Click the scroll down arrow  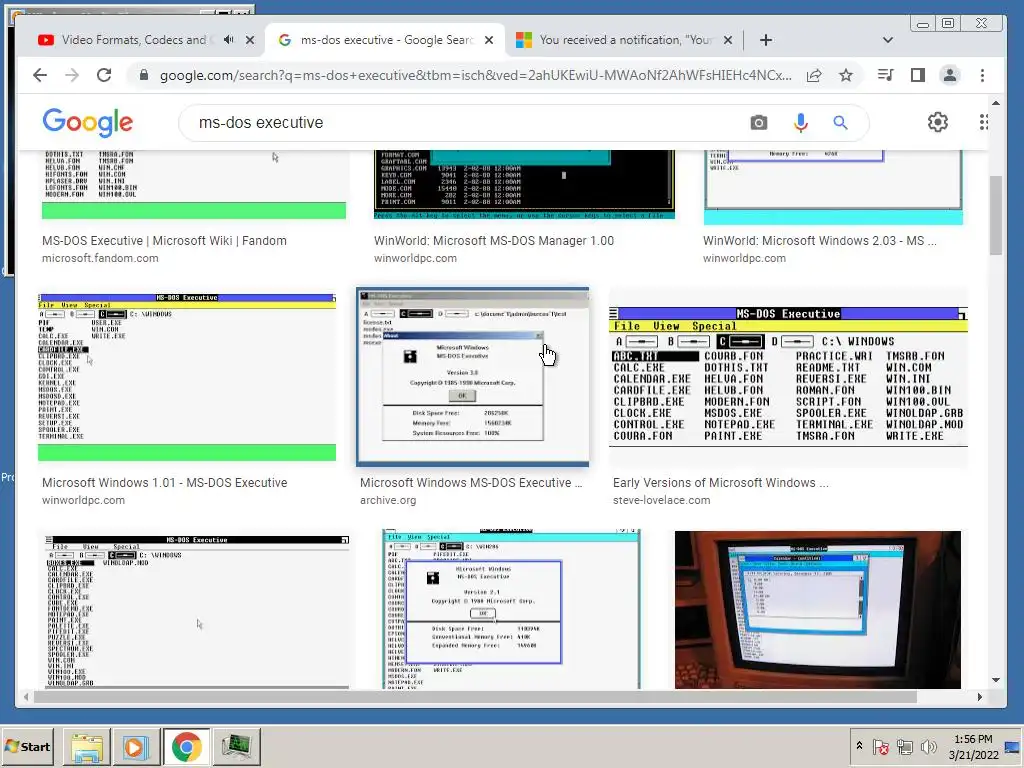pyautogui.click(x=995, y=680)
